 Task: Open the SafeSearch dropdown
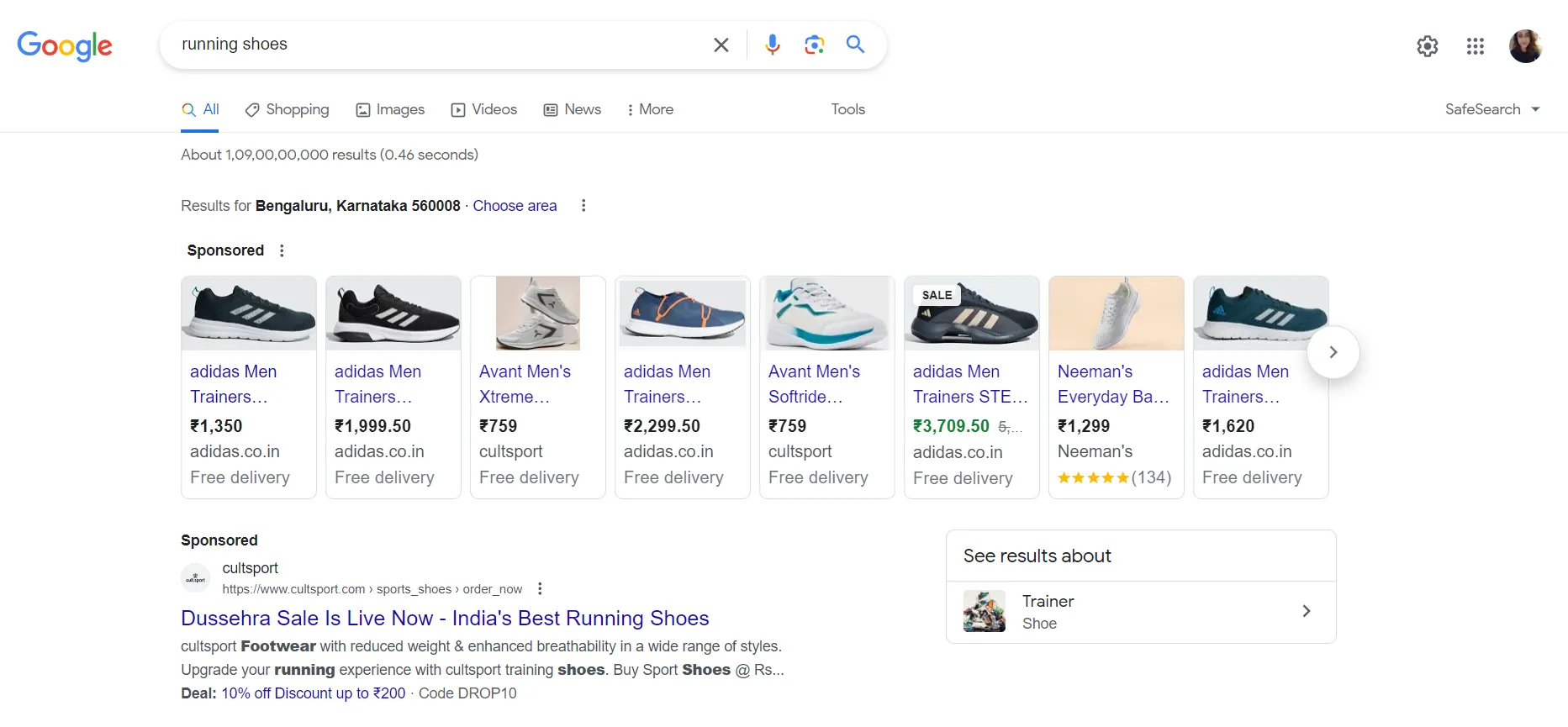[x=1492, y=109]
